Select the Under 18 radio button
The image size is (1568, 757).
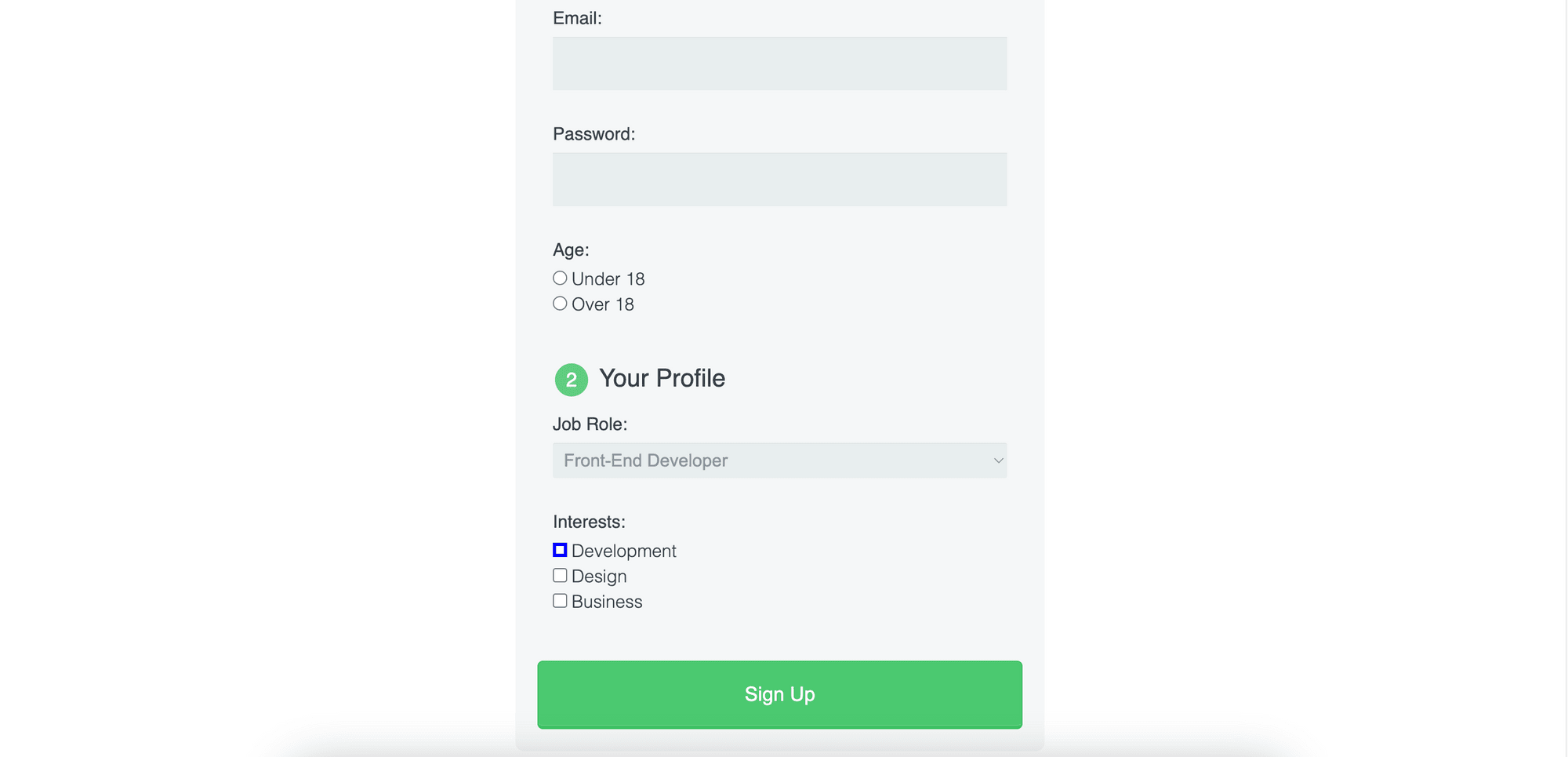[x=559, y=277]
